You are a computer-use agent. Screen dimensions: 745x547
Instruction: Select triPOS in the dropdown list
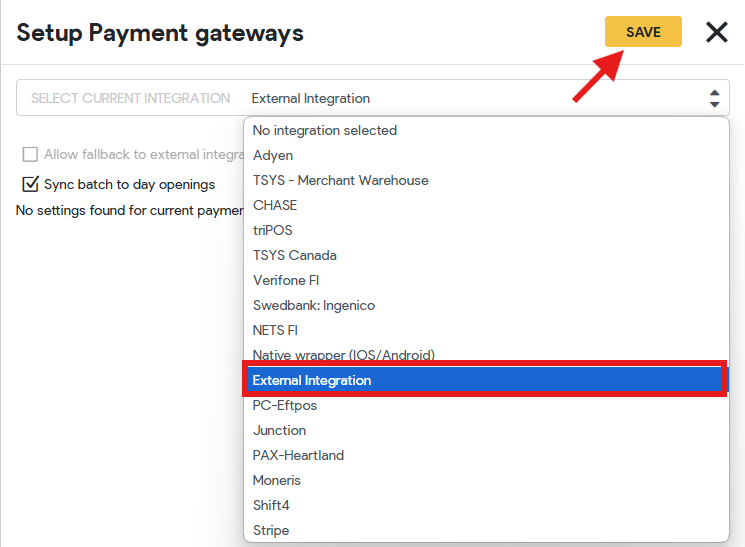click(486, 230)
